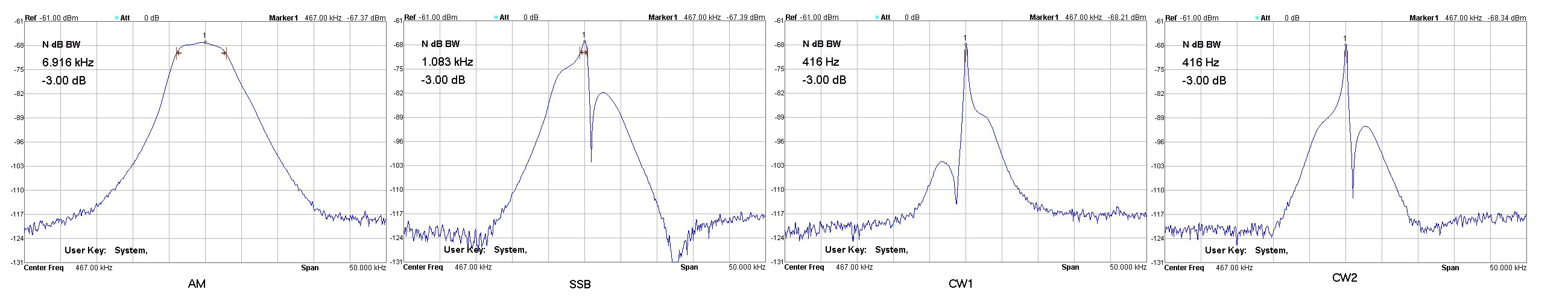Click the CW1 caption below the third plot

click(961, 284)
